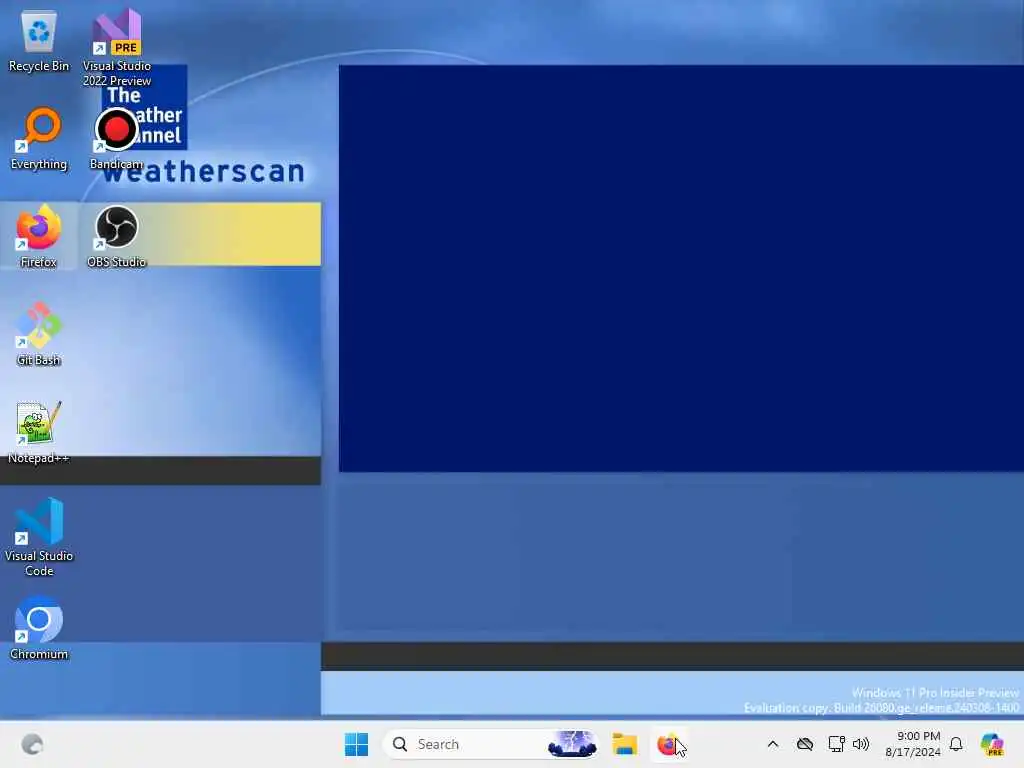Open the volume control tray icon
The image size is (1024, 768).
[x=861, y=744]
